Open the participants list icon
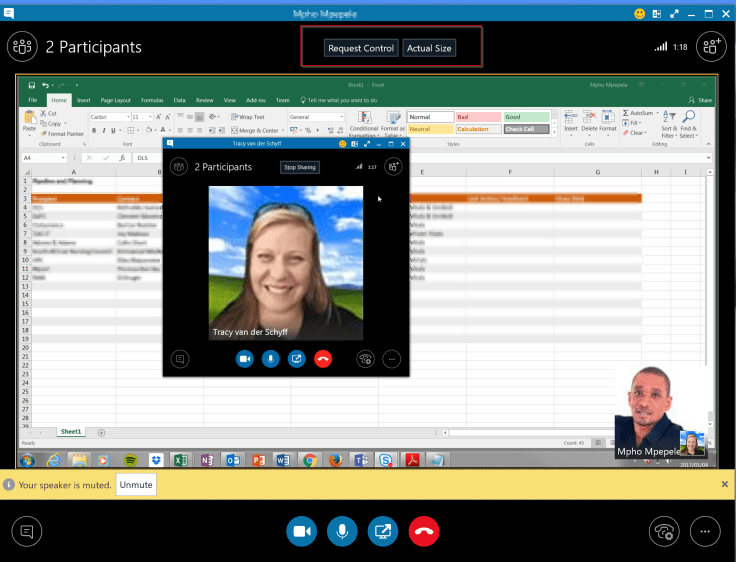 (21, 46)
